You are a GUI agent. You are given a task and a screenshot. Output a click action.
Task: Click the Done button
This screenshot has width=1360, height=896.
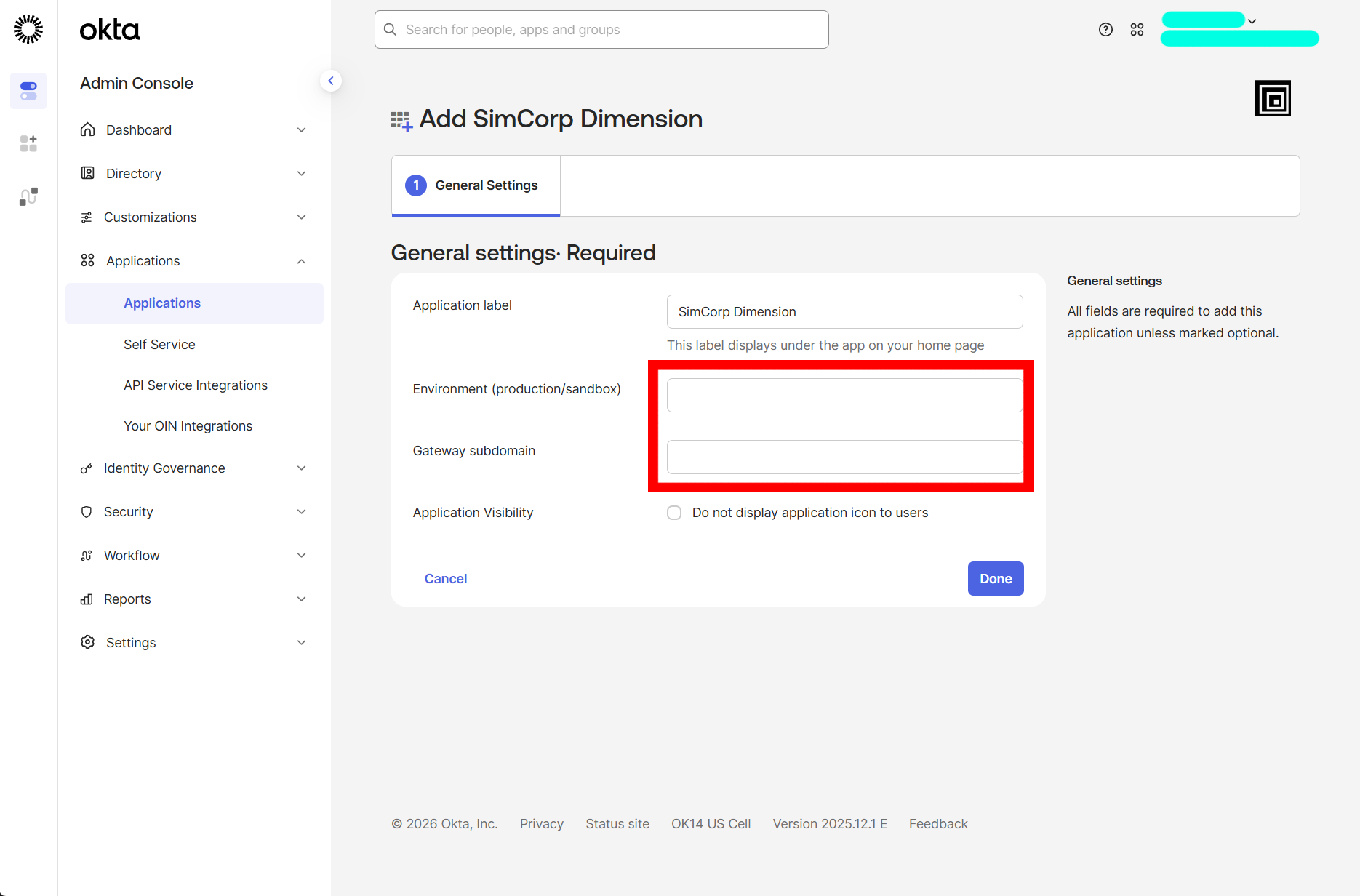click(x=995, y=579)
